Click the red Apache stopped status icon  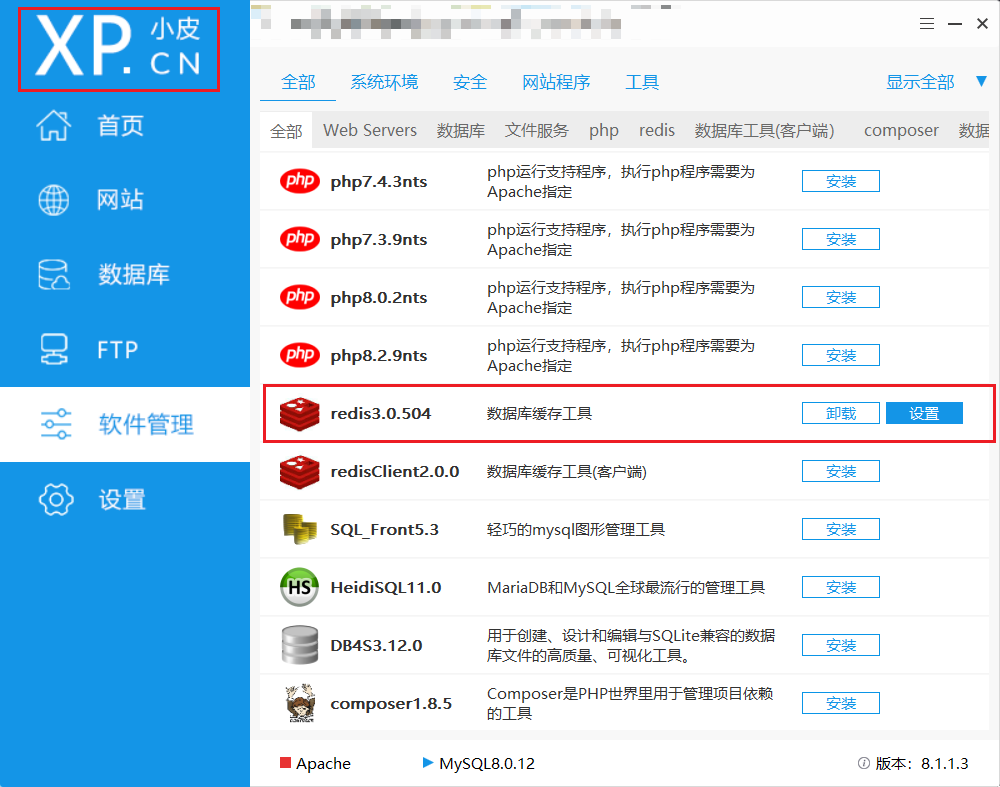click(286, 763)
